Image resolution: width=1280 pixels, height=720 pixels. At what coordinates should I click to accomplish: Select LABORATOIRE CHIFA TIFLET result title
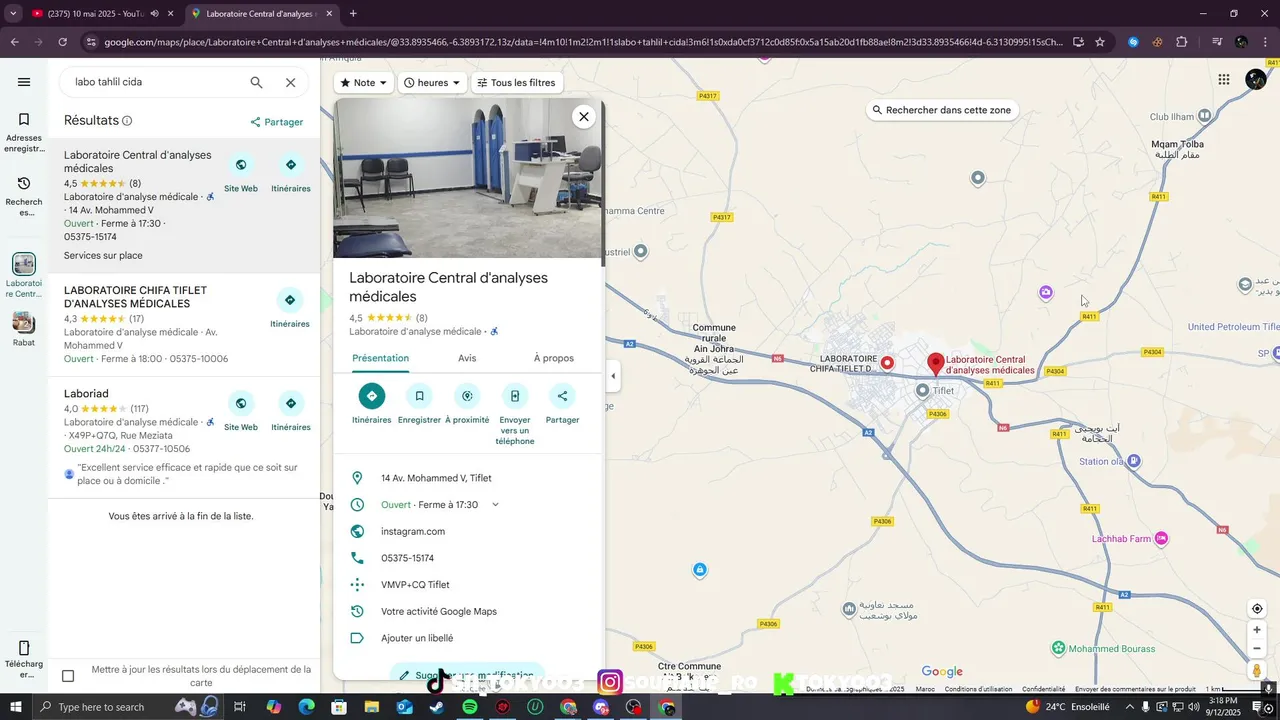(x=135, y=297)
